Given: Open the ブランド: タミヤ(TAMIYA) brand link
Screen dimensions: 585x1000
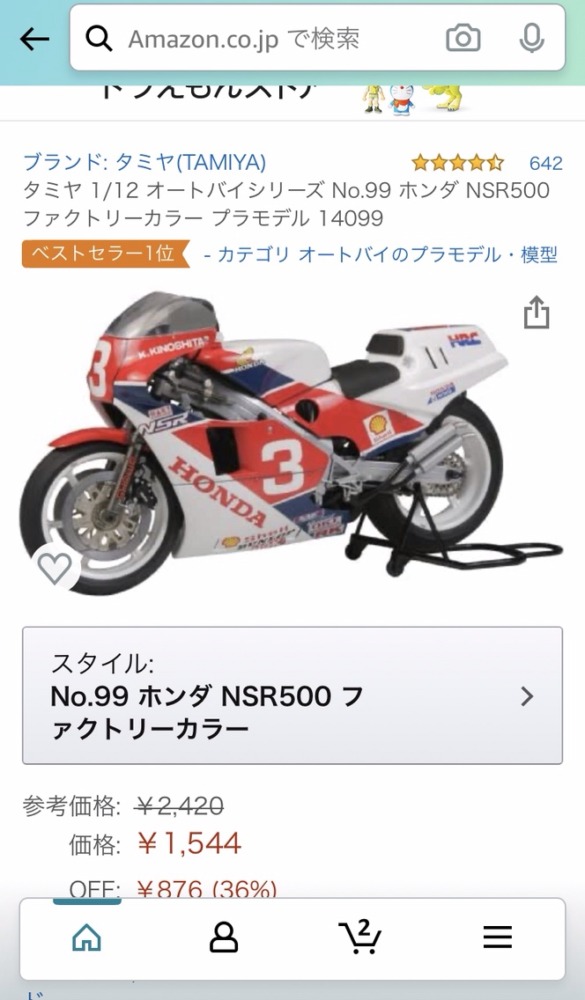Looking at the screenshot, I should 145,163.
